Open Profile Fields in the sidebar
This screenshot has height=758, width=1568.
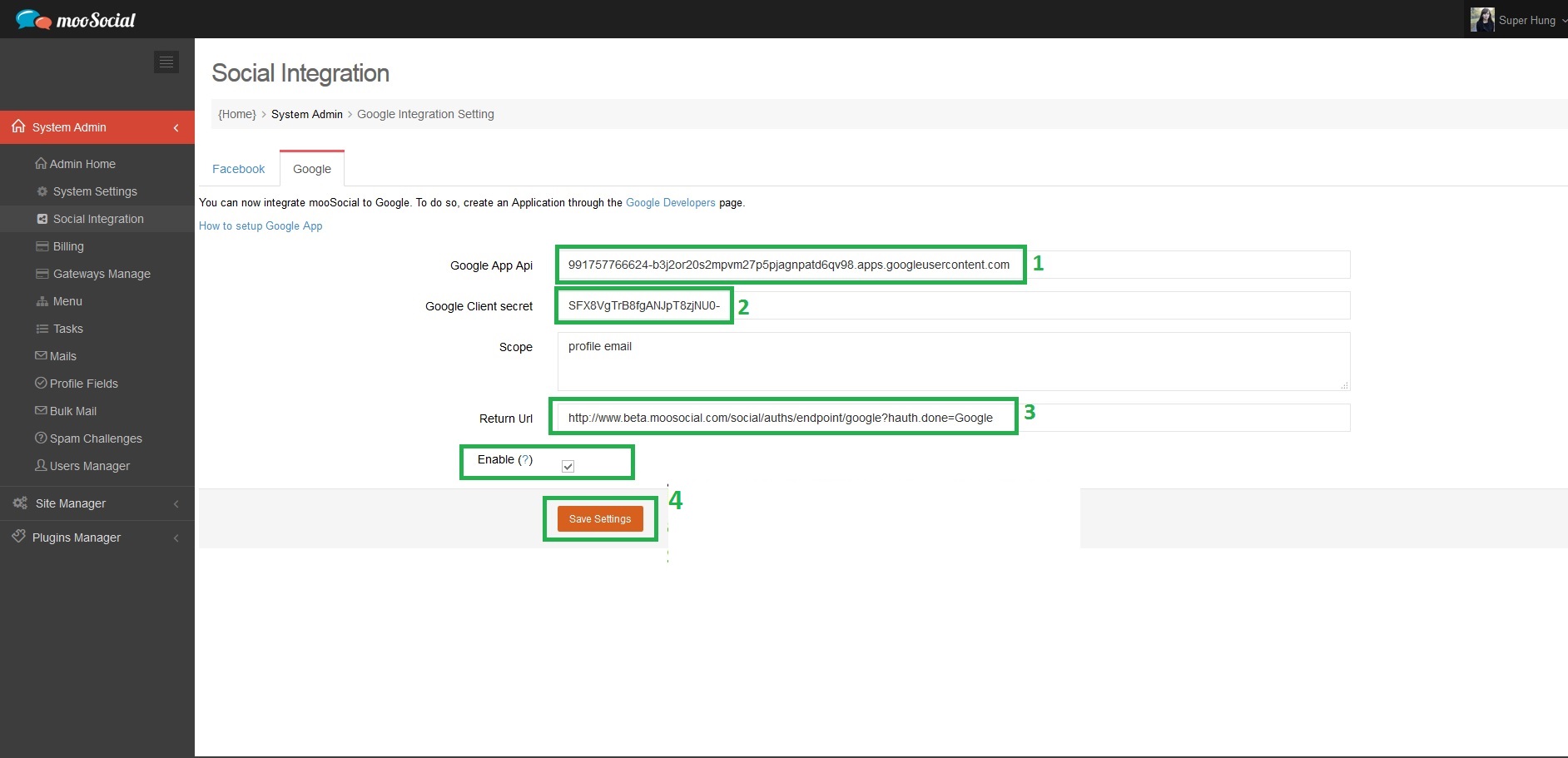[x=84, y=384]
